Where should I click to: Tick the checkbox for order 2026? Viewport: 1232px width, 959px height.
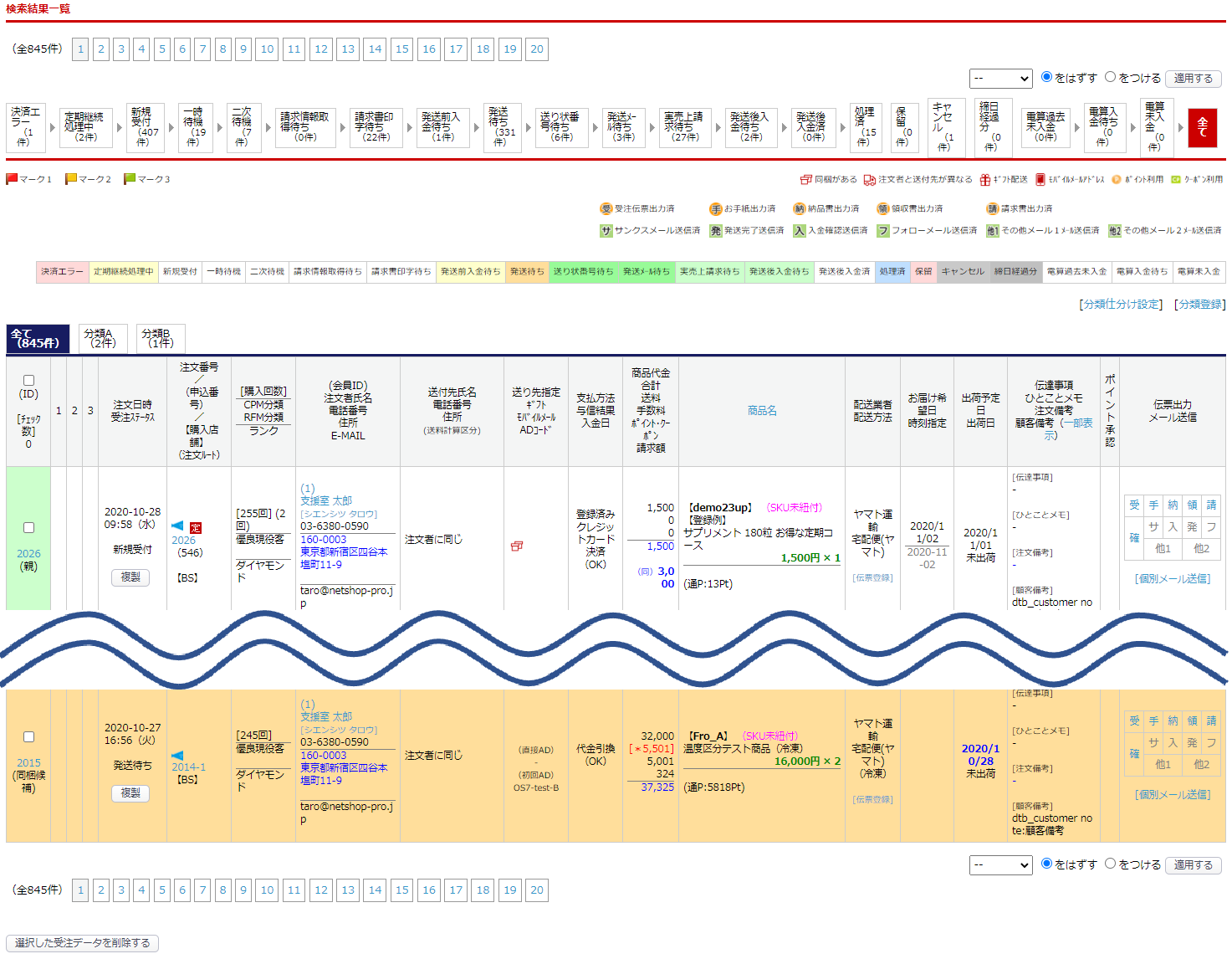(x=28, y=528)
